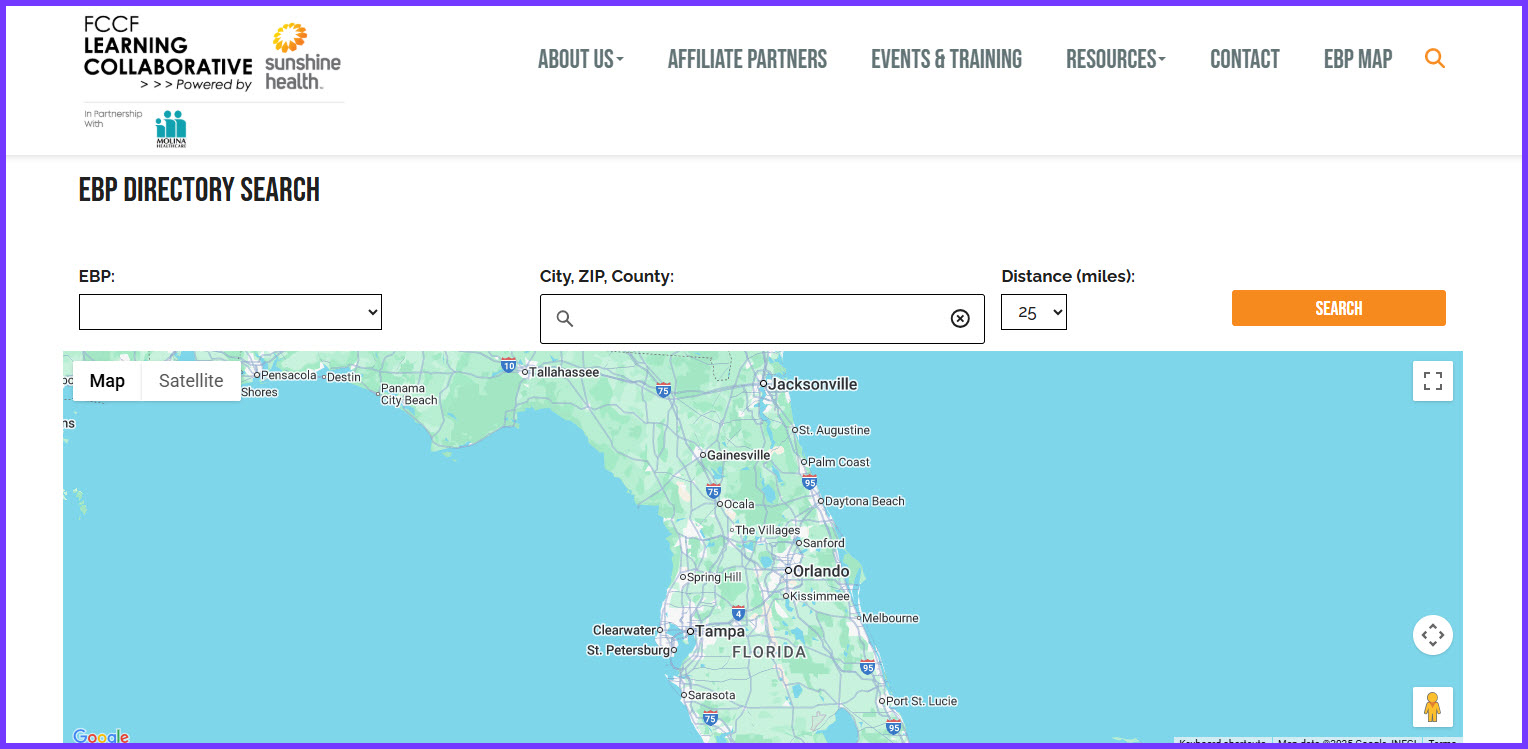
Task: Clear the City, ZIP, County field
Action: point(960,319)
